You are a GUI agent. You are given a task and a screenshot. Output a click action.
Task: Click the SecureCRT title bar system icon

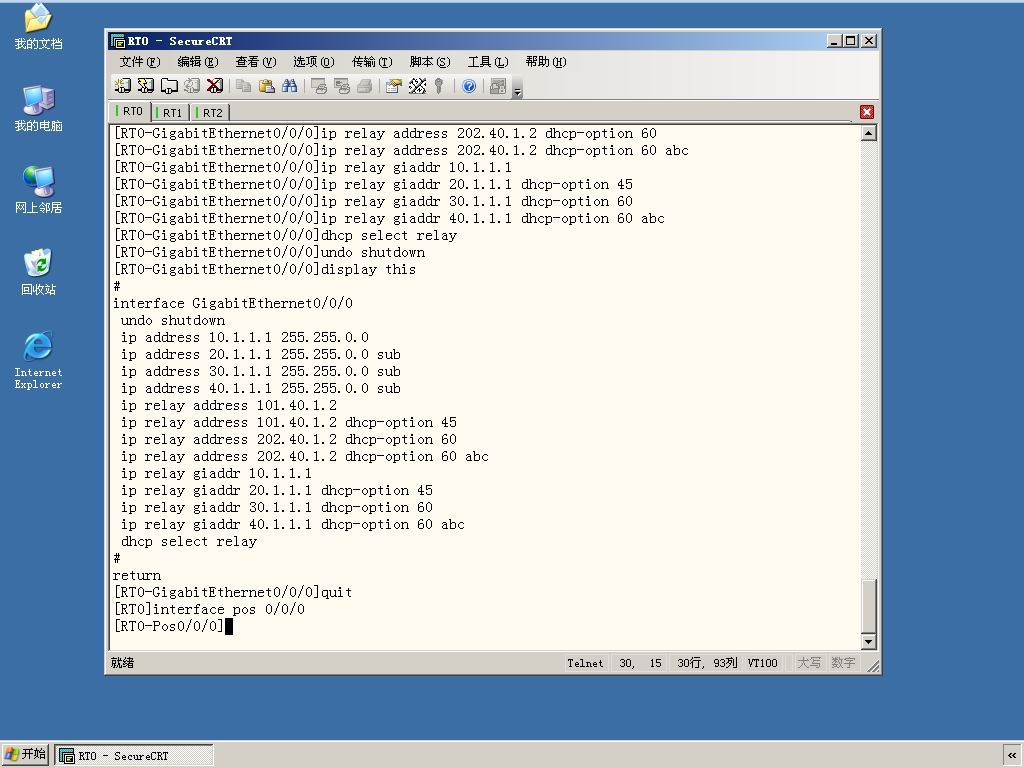[x=118, y=41]
